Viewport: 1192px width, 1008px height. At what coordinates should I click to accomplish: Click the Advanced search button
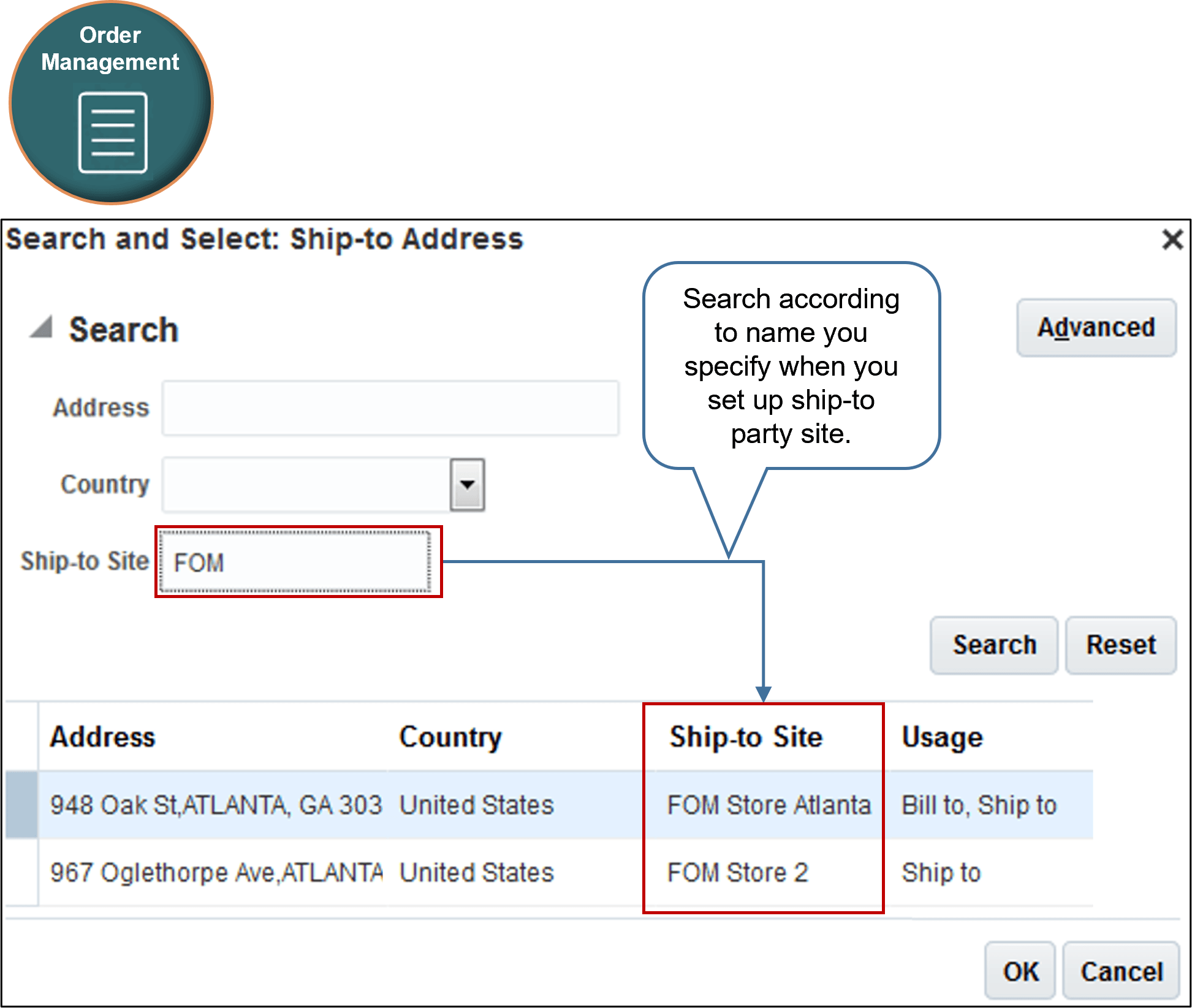click(1096, 327)
